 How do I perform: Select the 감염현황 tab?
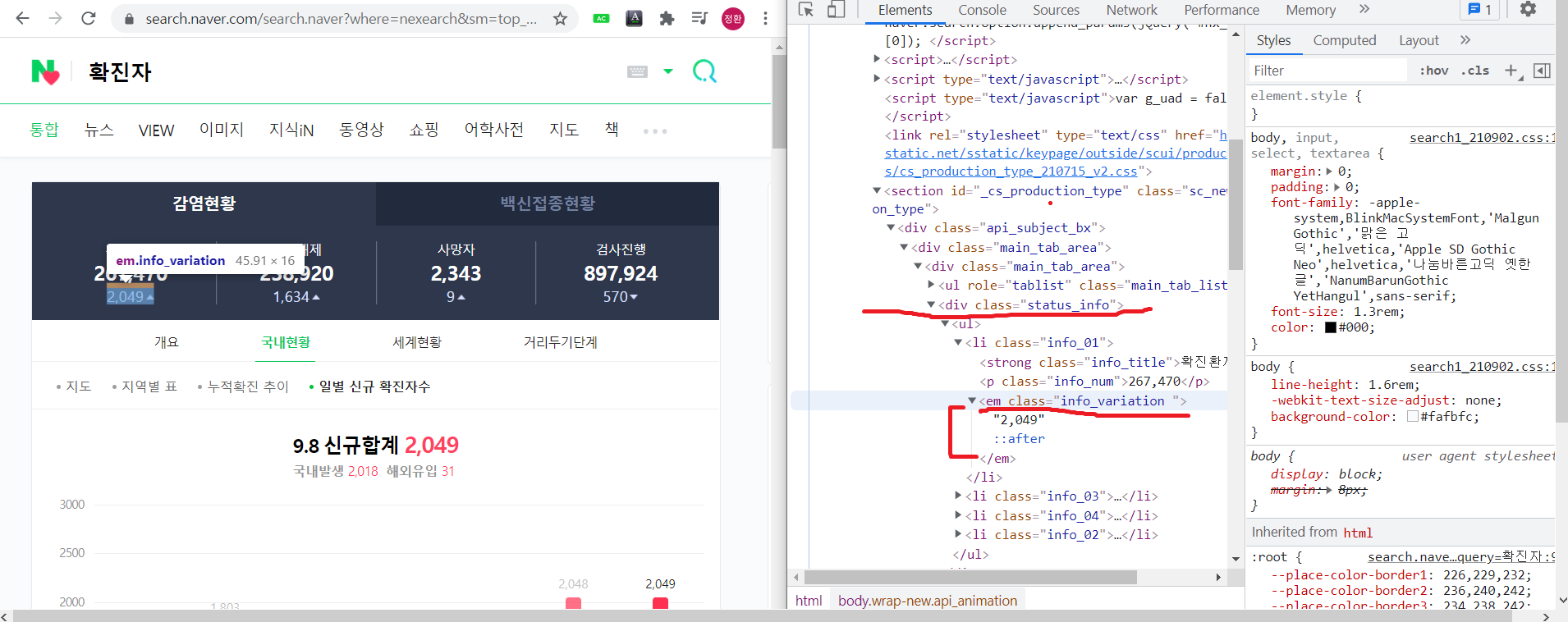(204, 204)
